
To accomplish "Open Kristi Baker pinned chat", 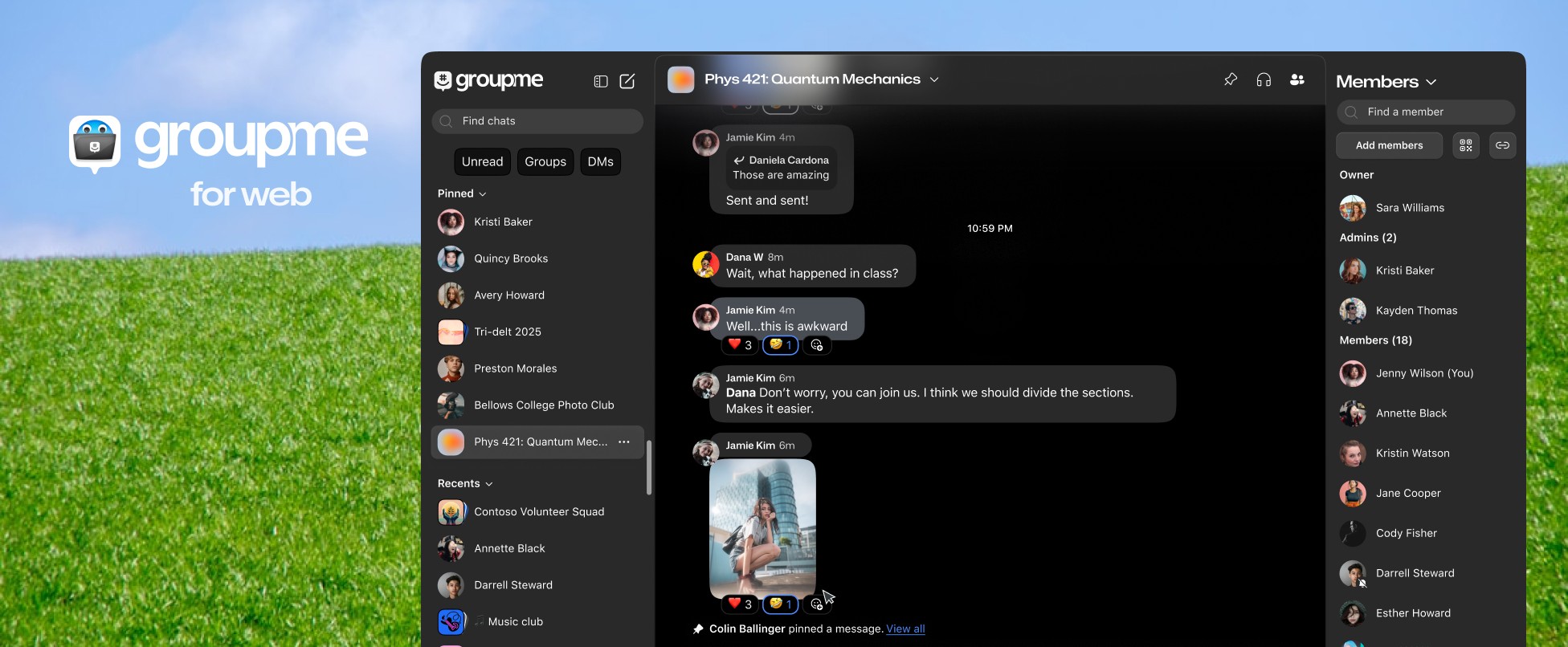I will [538, 222].
